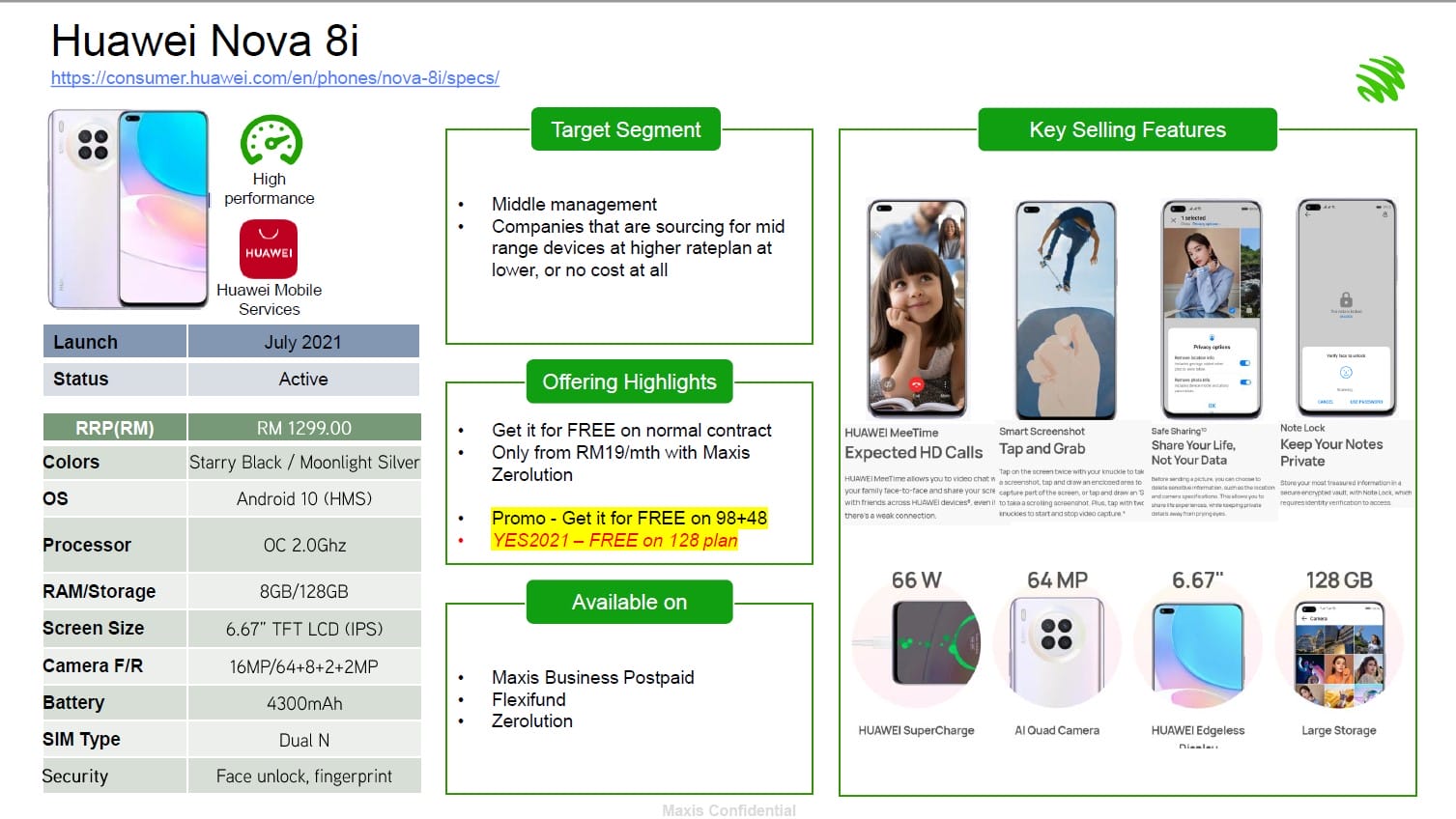Screen dimensions: 1456x819
Task: Click the '8GB/128GB' cell
Action: [x=304, y=591]
